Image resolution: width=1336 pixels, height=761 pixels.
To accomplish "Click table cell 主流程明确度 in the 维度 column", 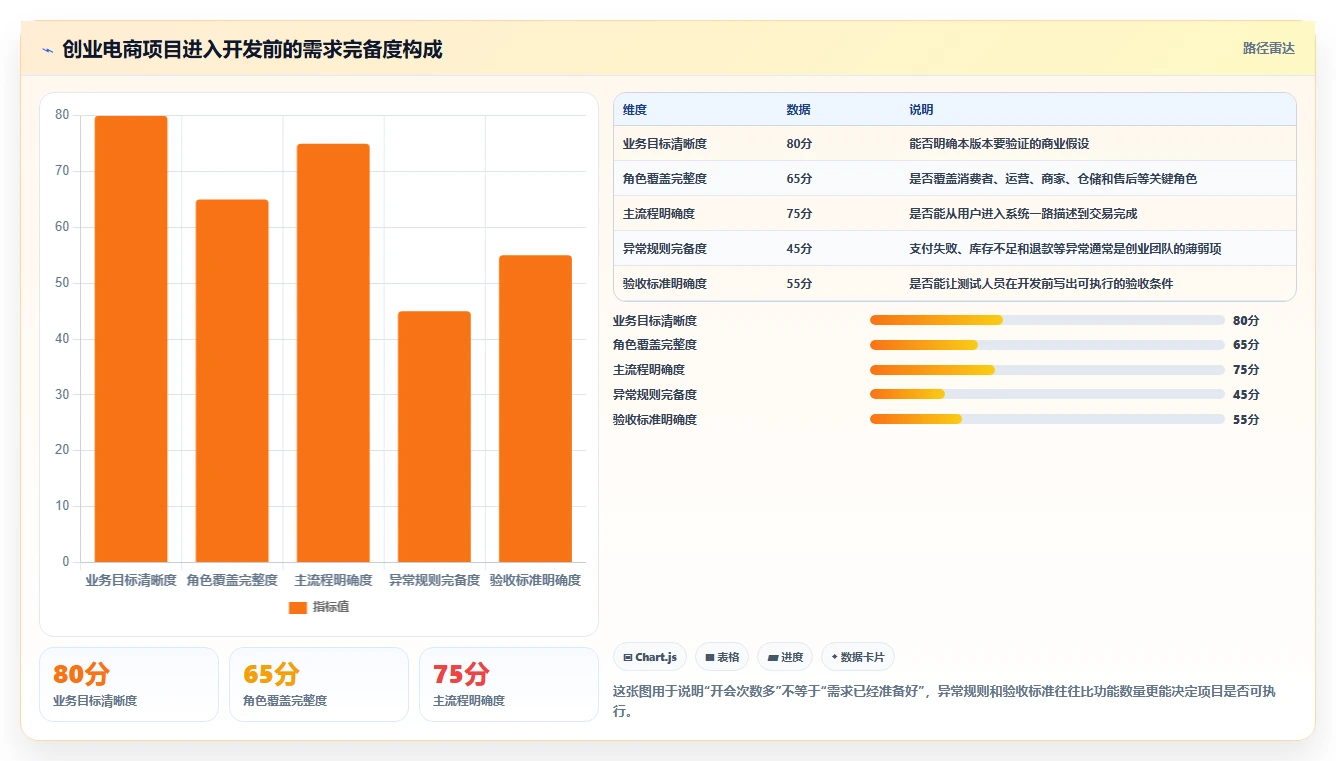I will pyautogui.click(x=659, y=214).
